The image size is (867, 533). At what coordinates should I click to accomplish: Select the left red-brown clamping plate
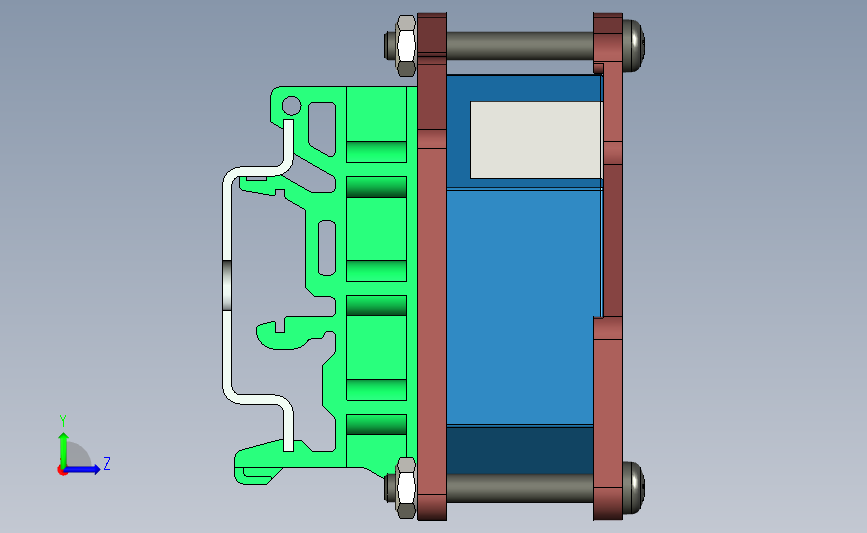(432, 266)
